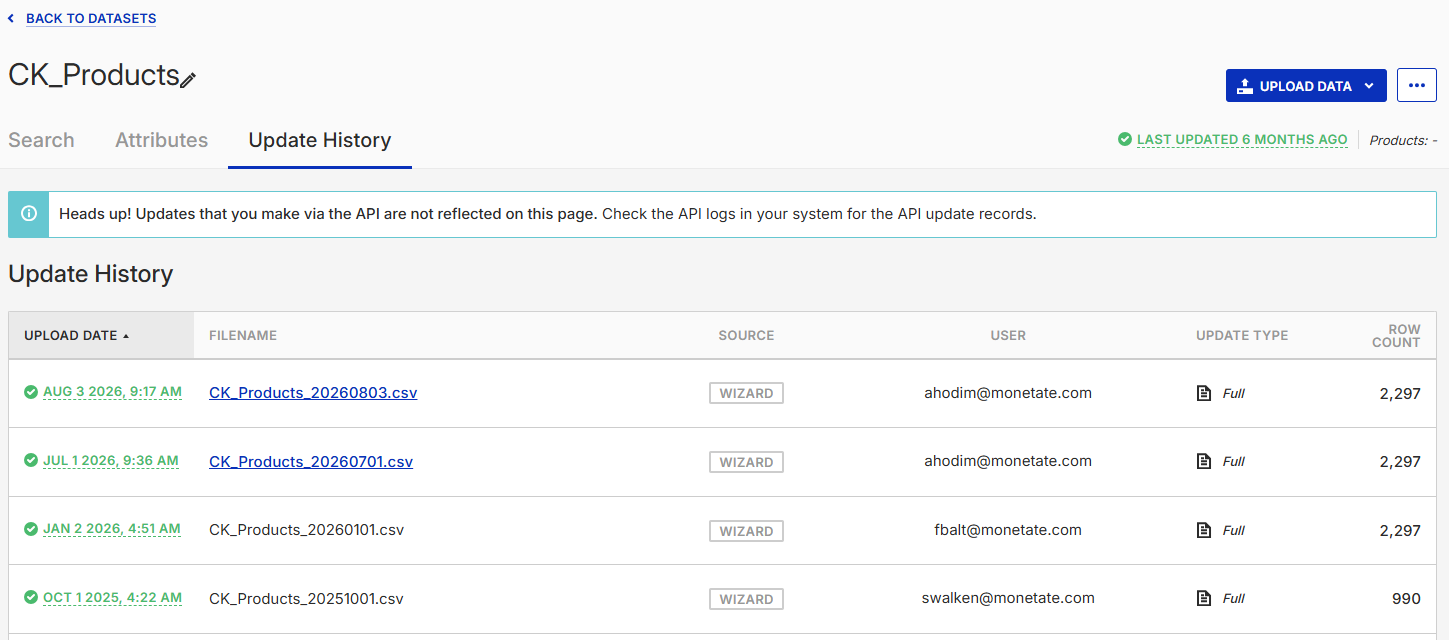The image size is (1449, 640).
Task: Select the Update History tab
Action: (x=319, y=140)
